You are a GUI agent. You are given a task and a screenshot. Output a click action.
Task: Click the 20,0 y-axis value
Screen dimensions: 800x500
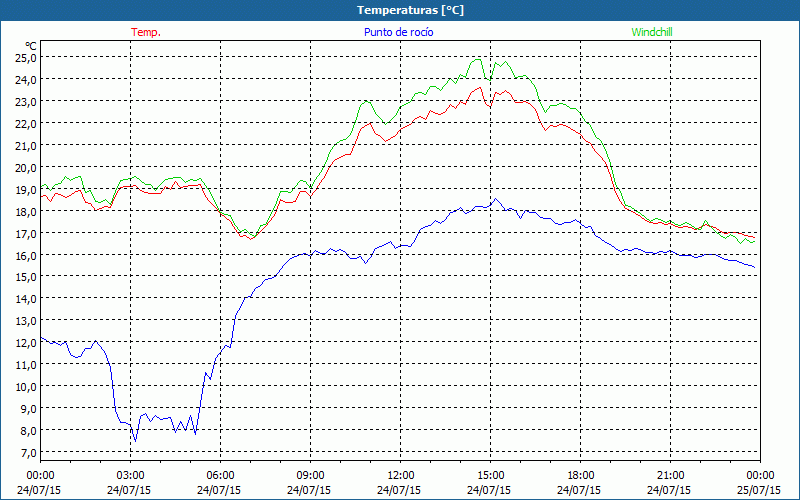point(26,167)
